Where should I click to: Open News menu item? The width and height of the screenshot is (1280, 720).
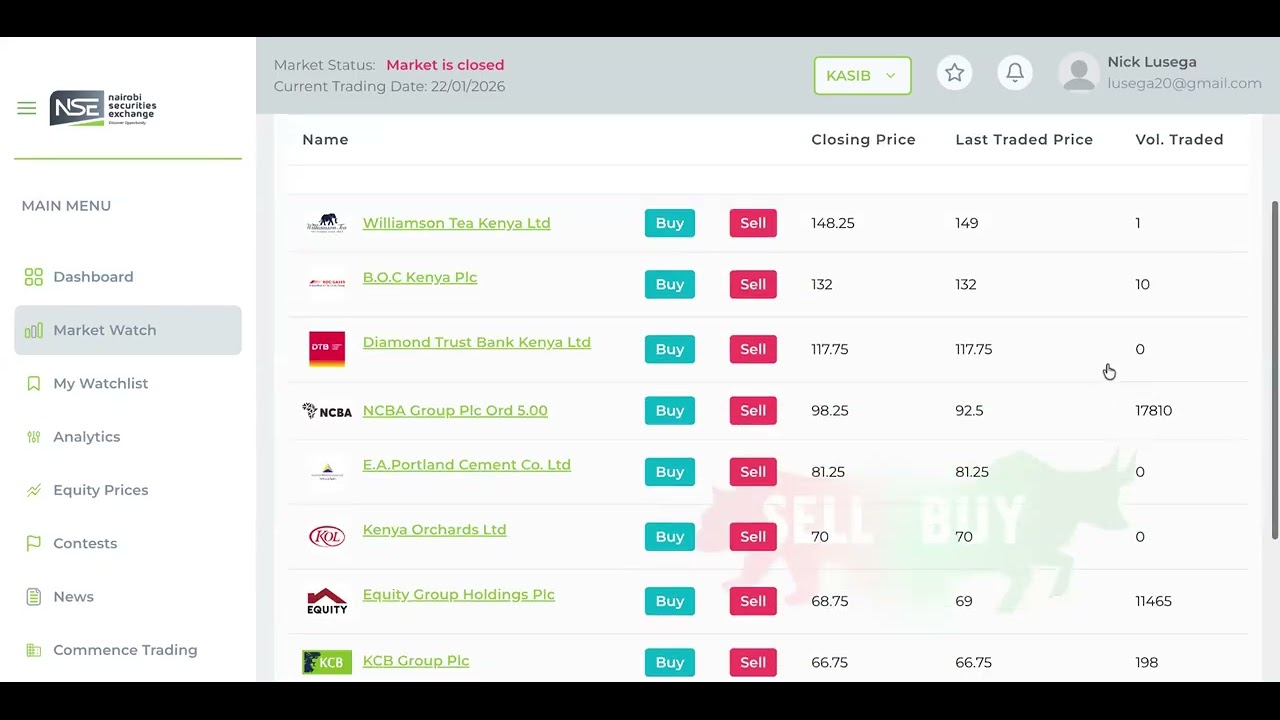pyautogui.click(x=73, y=596)
